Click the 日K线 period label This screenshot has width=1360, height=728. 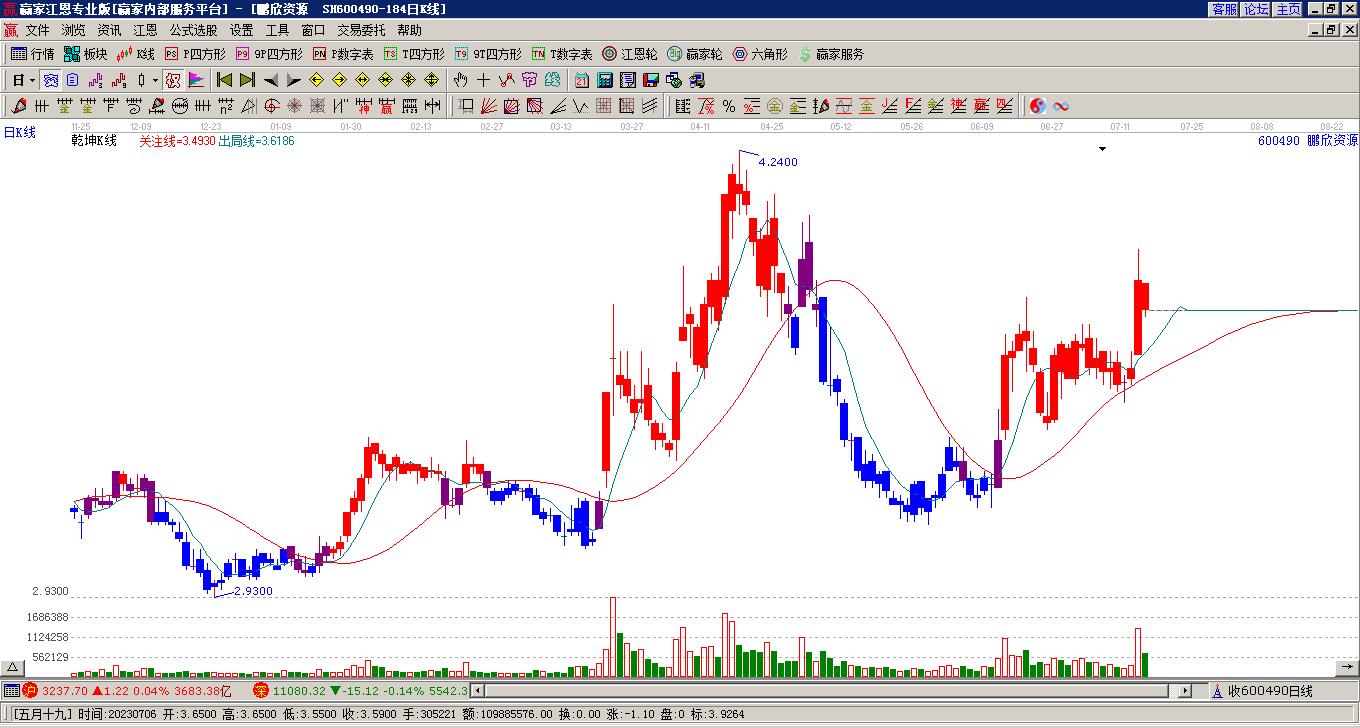(x=19, y=132)
